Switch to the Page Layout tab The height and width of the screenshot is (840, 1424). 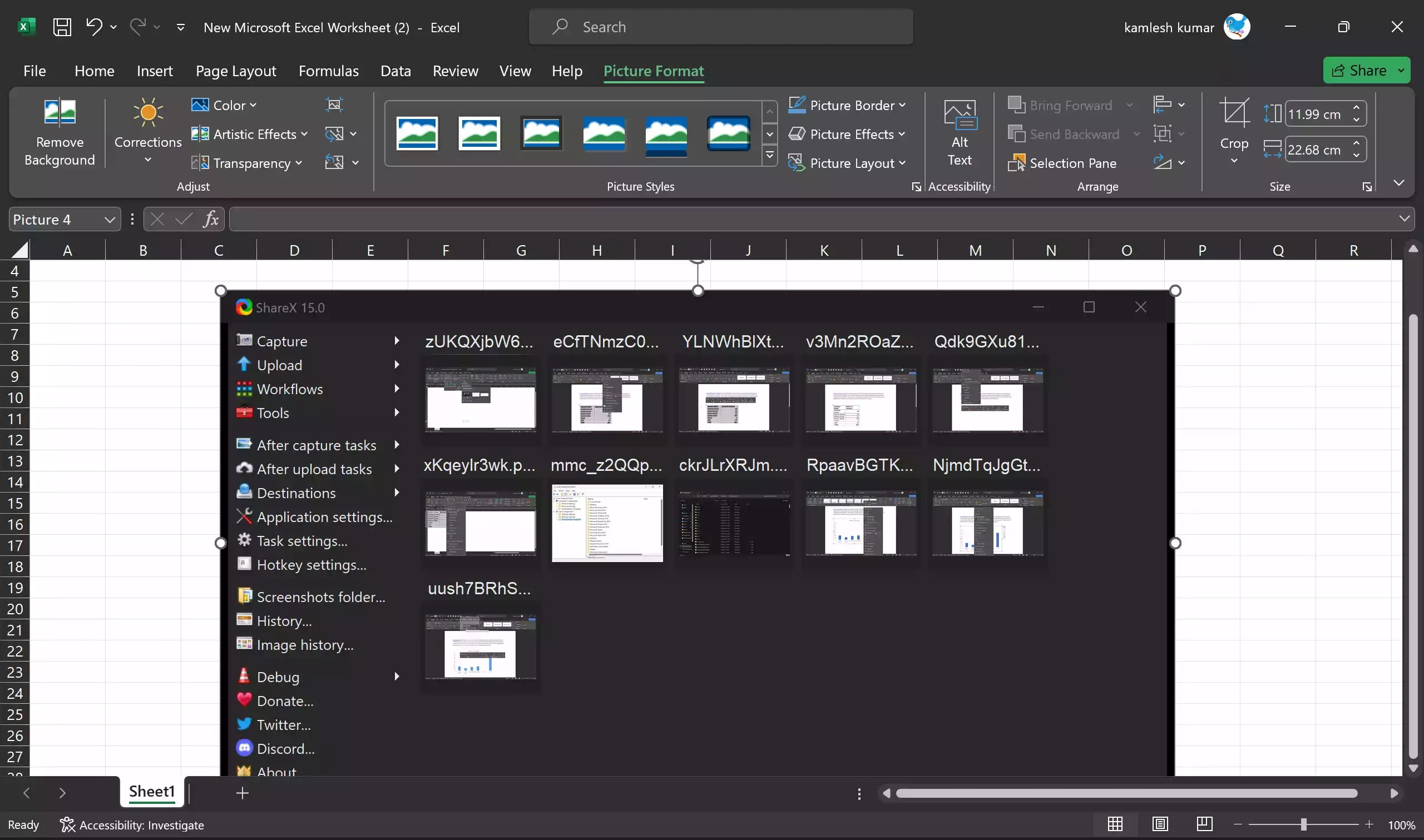235,70
